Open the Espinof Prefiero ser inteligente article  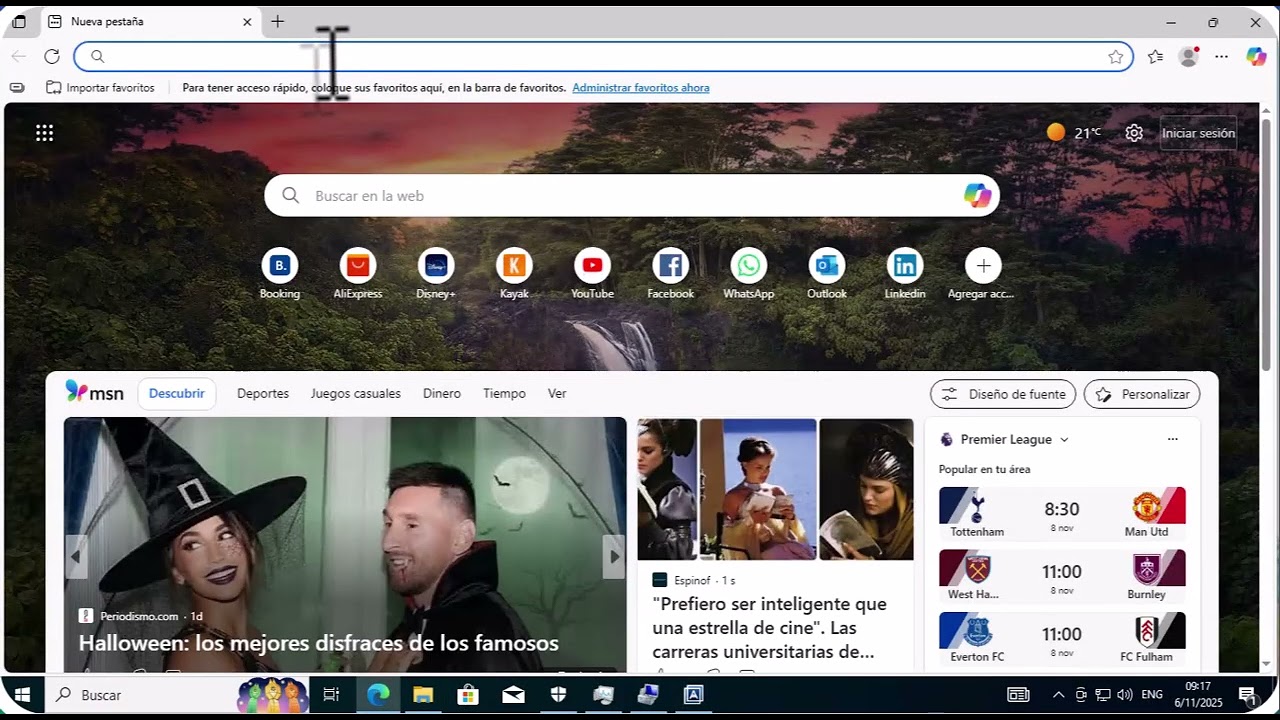770,628
